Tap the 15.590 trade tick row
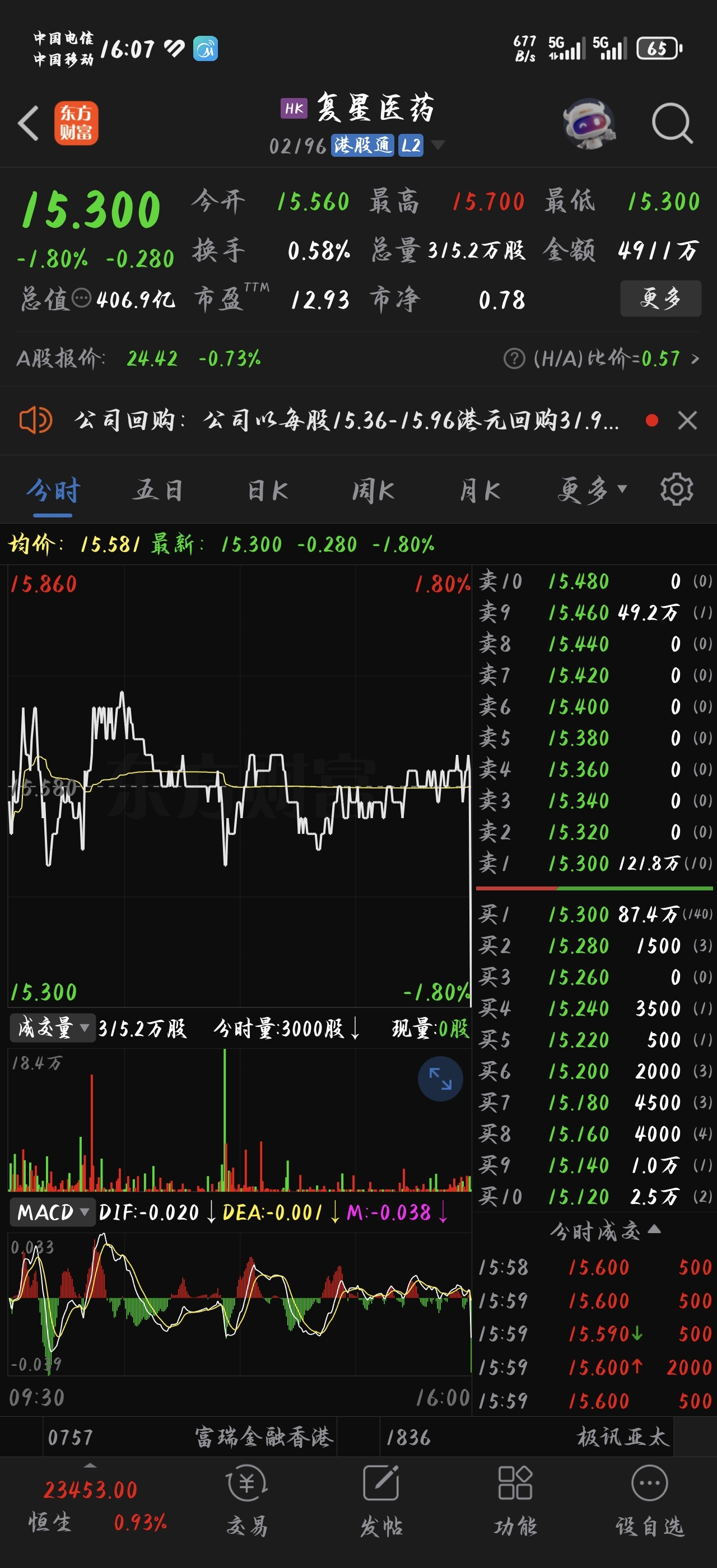 pyautogui.click(x=595, y=1334)
